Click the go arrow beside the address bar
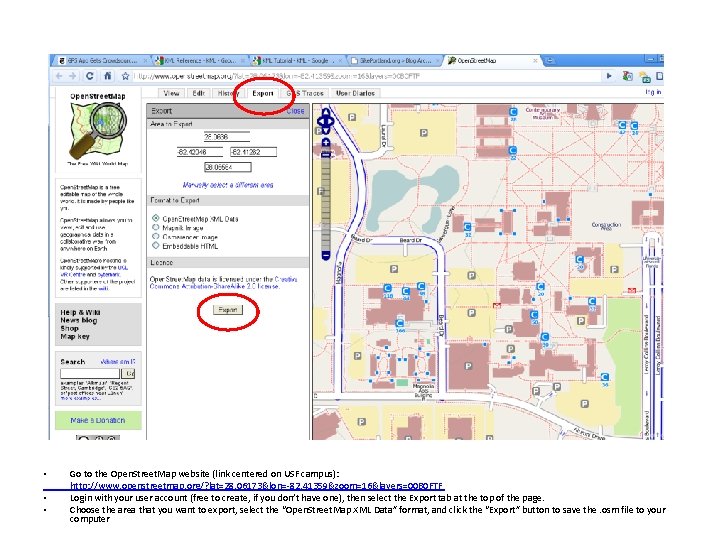 click(x=609, y=76)
